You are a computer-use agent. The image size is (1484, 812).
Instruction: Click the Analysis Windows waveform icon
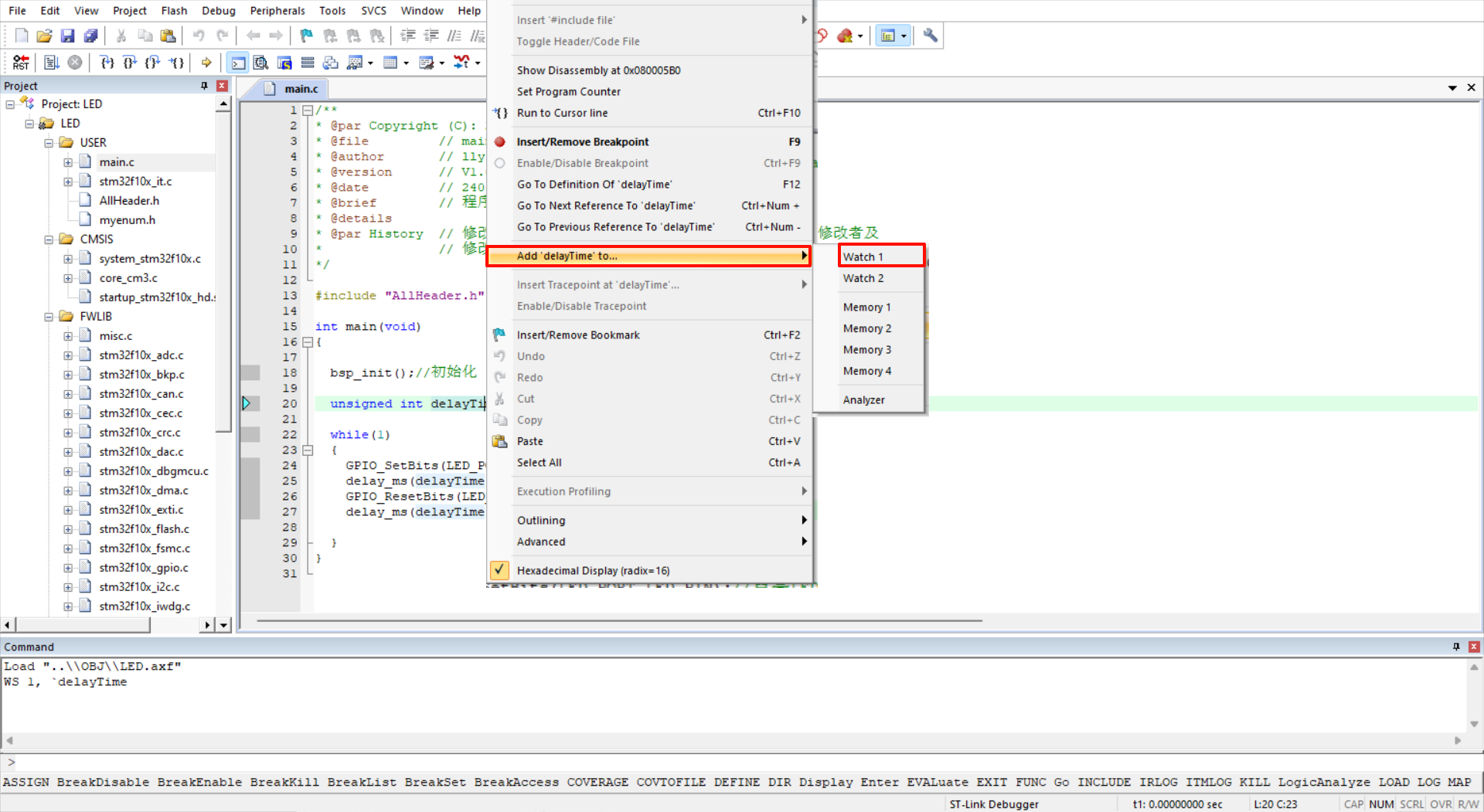click(461, 63)
